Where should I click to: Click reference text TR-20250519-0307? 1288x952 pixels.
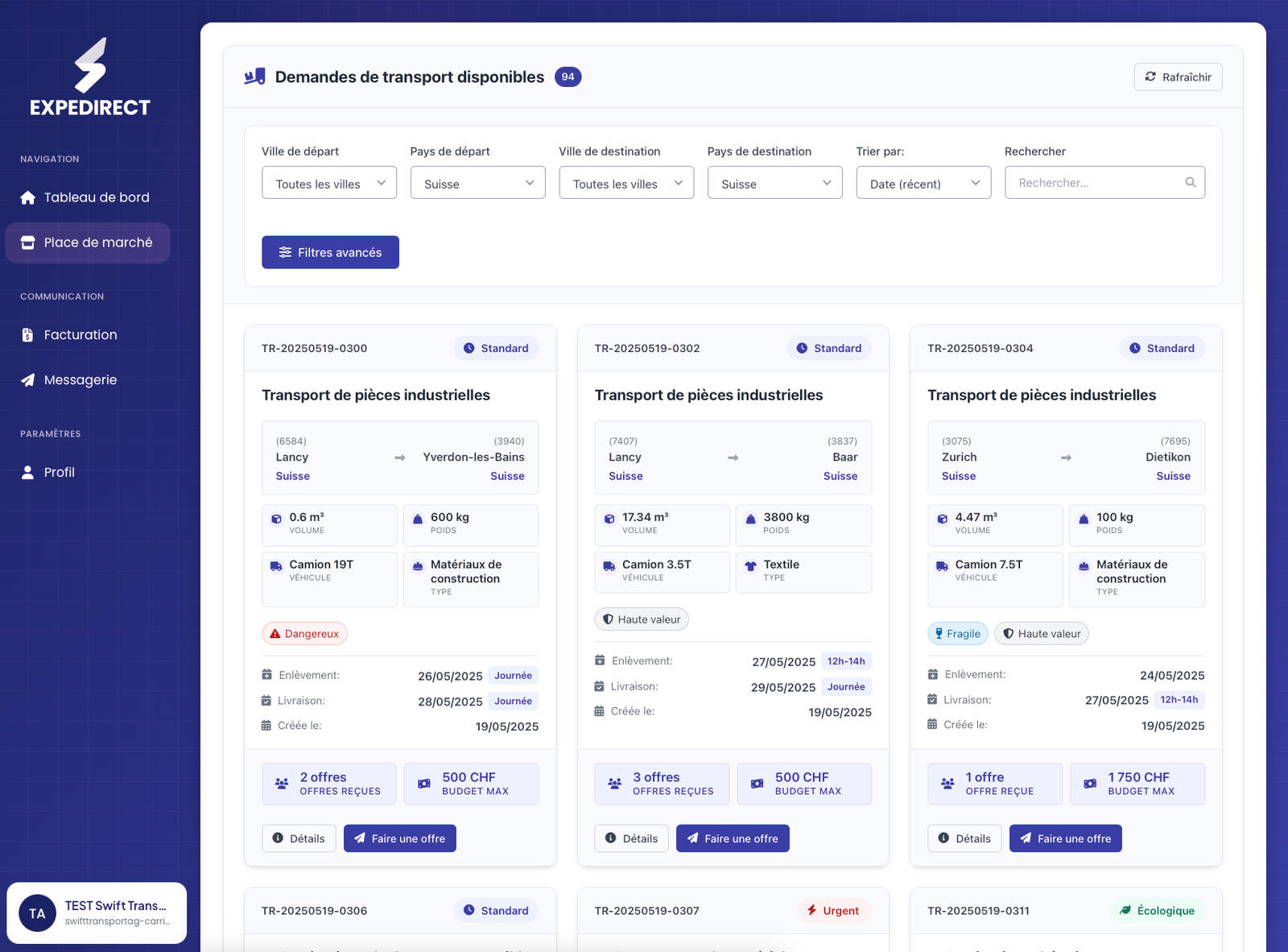[x=647, y=911]
